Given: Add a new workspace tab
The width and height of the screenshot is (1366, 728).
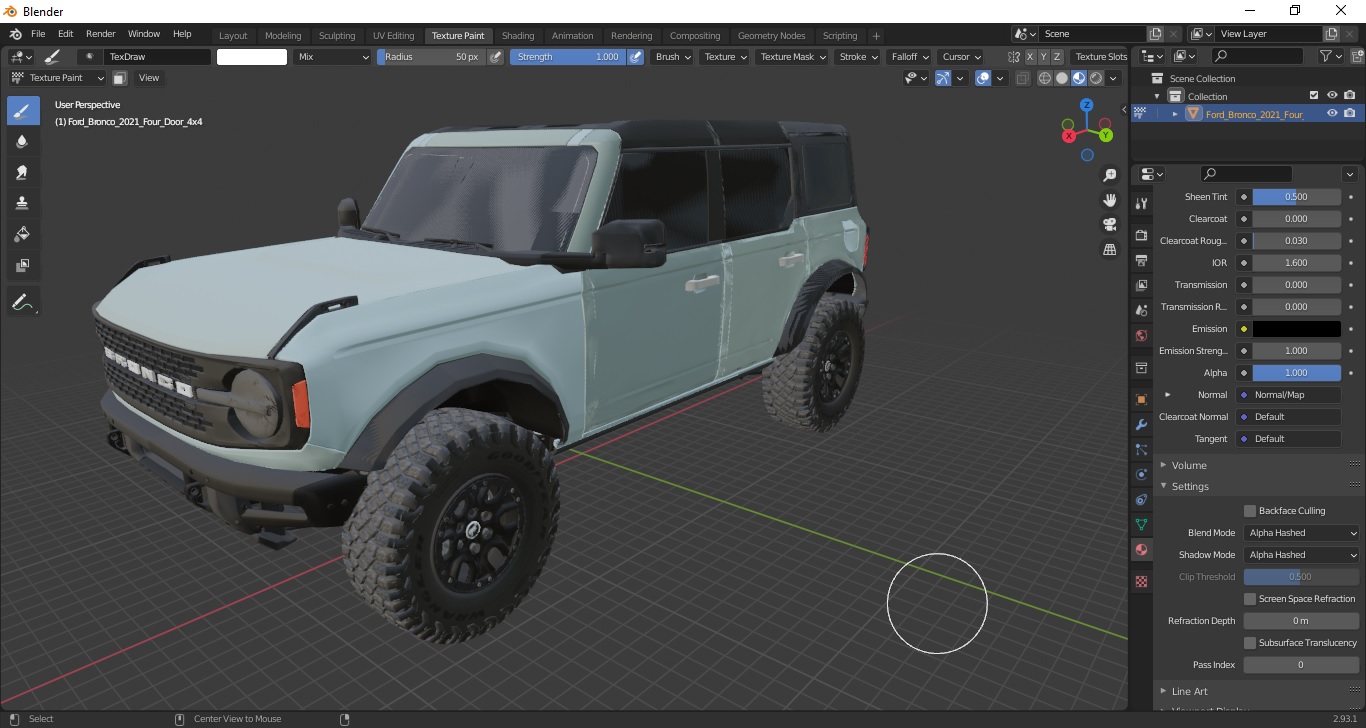Looking at the screenshot, I should [876, 36].
